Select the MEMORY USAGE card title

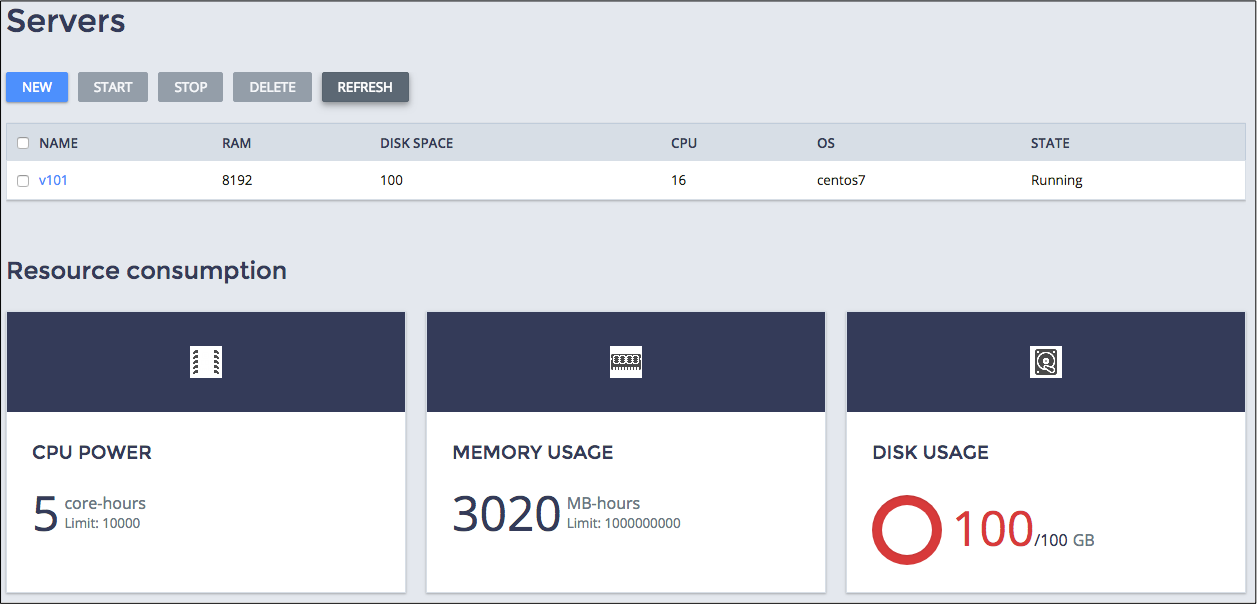click(533, 452)
